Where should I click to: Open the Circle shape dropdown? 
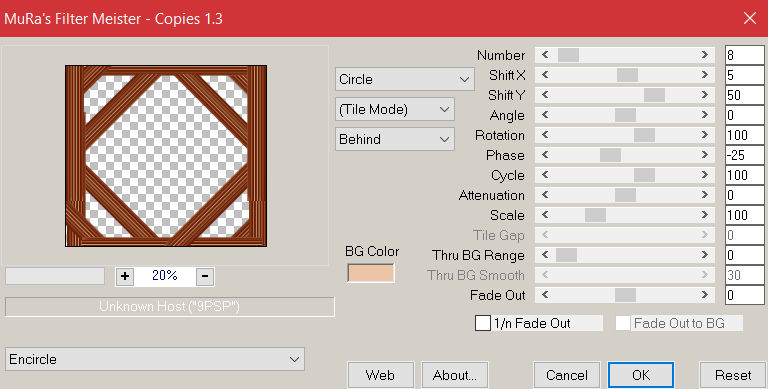coord(405,79)
